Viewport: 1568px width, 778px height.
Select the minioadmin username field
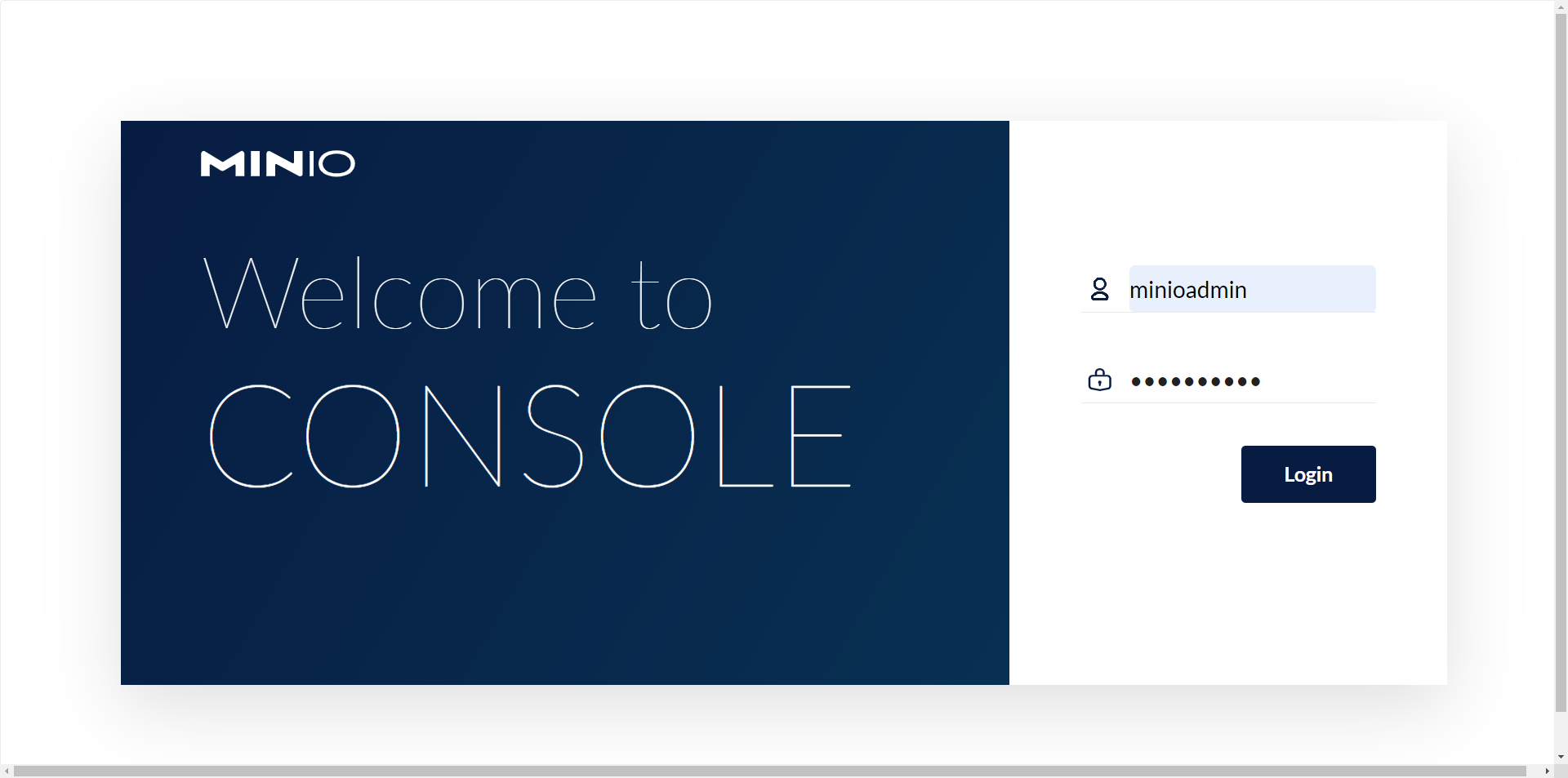click(x=1252, y=289)
